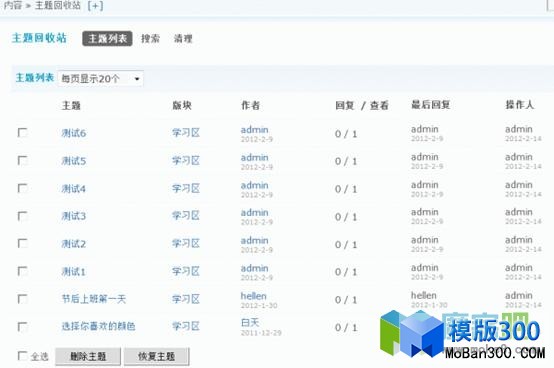Viewport: 554px width, 368px height.
Task: Switch to the 主题列表 tab
Action: (x=107, y=38)
